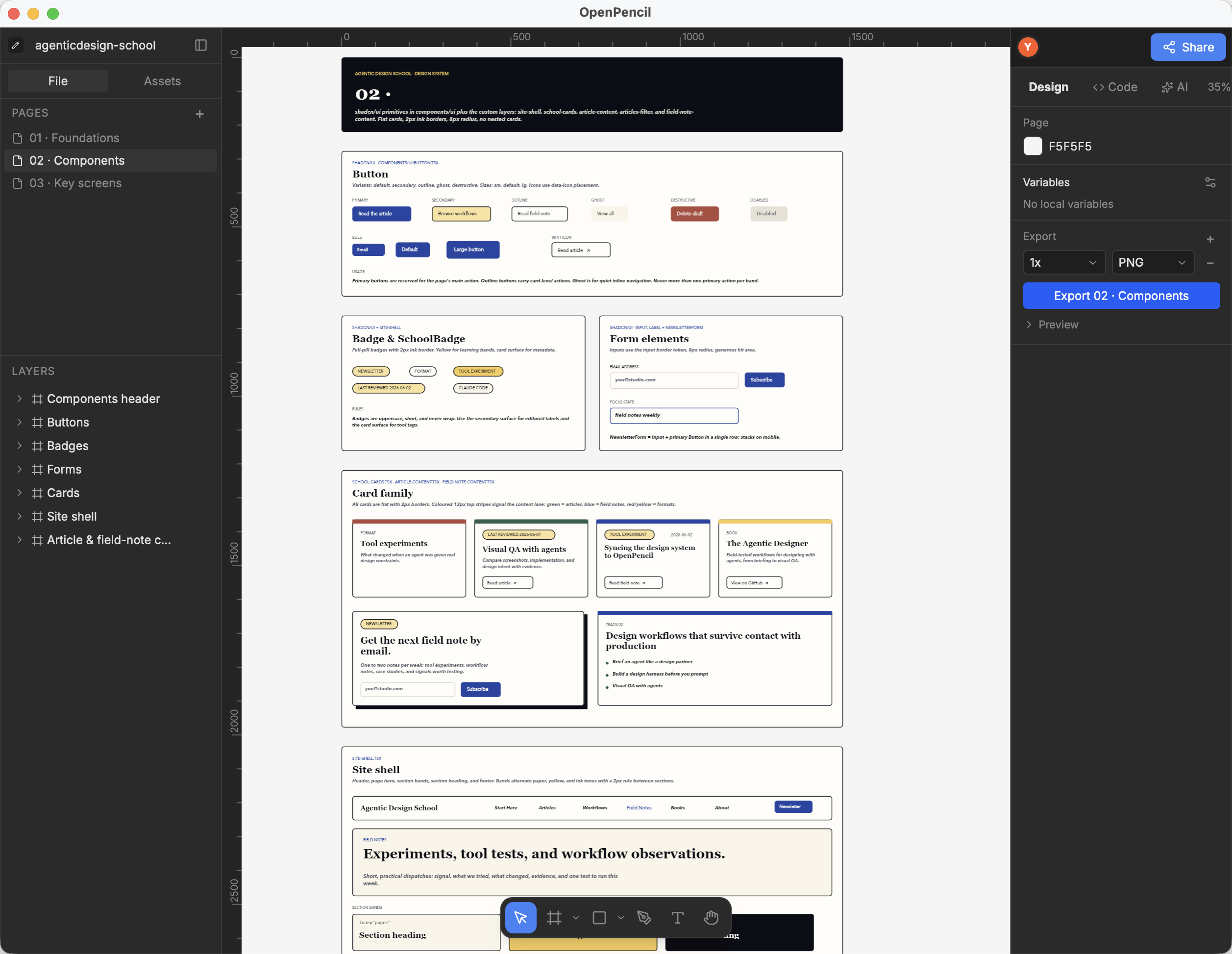Viewport: 1232px width, 954px height.
Task: Click the you@studio.com email input in Form elements
Action: (x=674, y=380)
